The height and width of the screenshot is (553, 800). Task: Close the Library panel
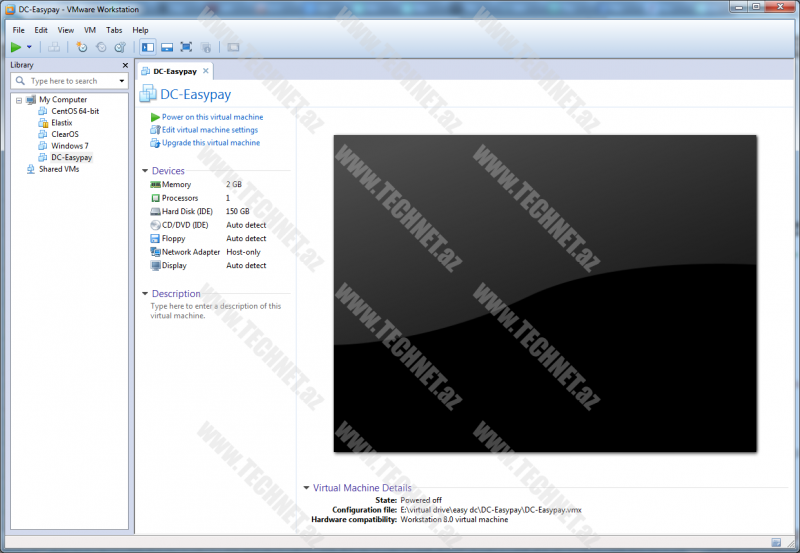click(125, 65)
